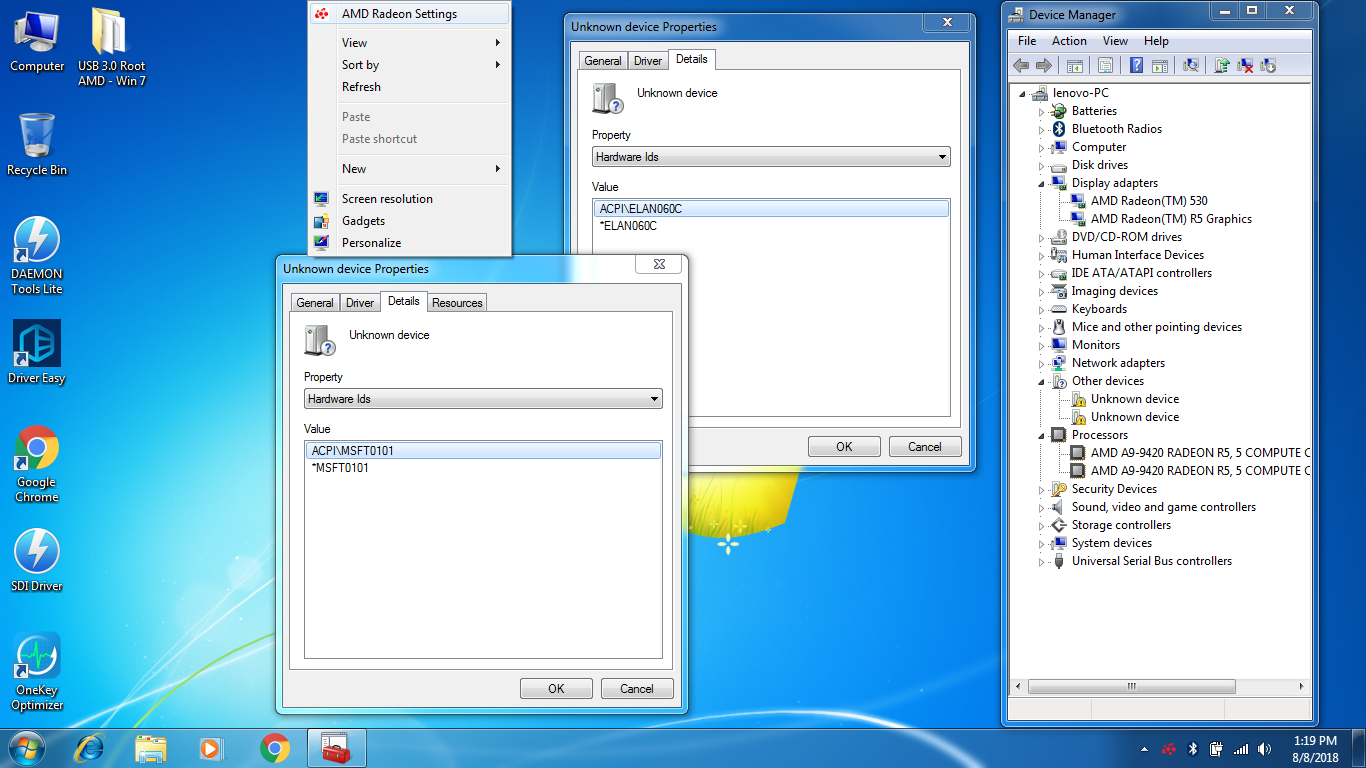Click the Chrome icon in the taskbar
This screenshot has width=1366, height=768.
tap(274, 747)
